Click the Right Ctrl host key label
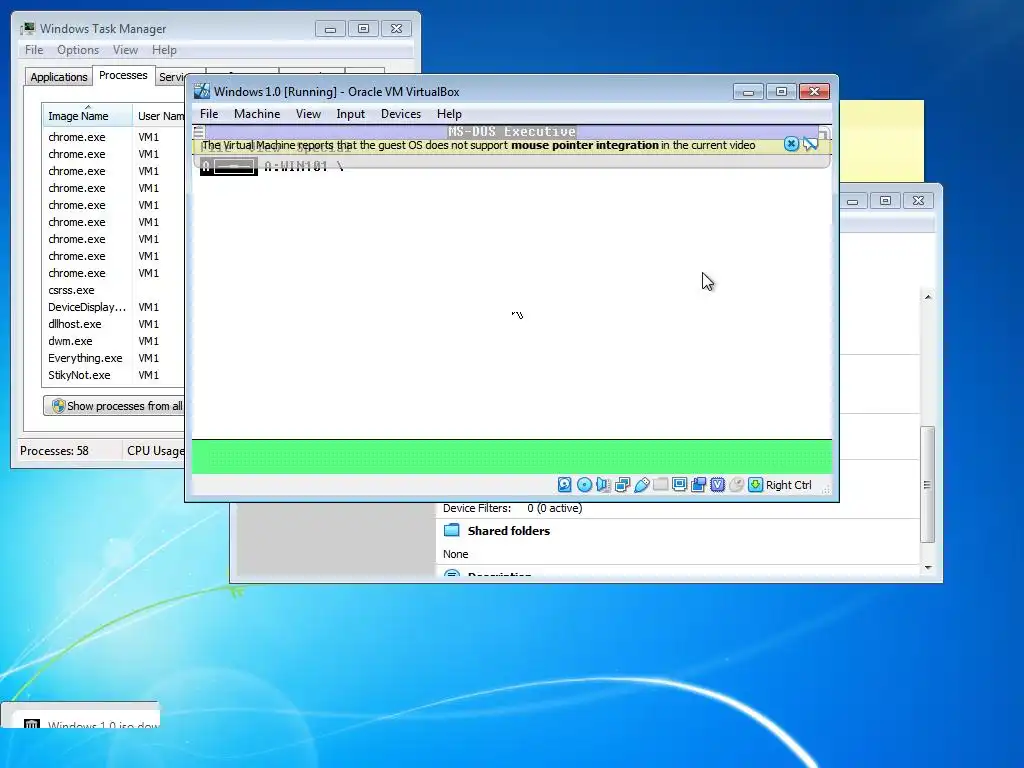Image resolution: width=1024 pixels, height=768 pixels. 788,485
